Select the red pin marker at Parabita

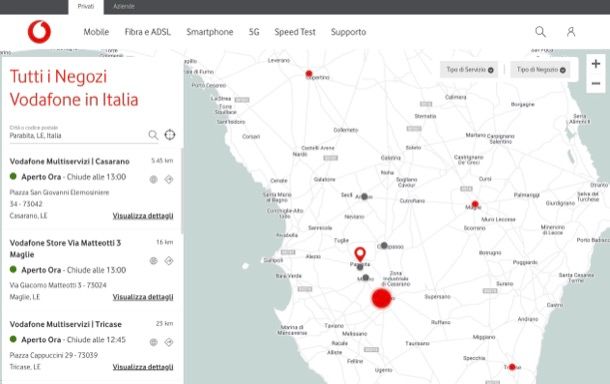tap(360, 254)
